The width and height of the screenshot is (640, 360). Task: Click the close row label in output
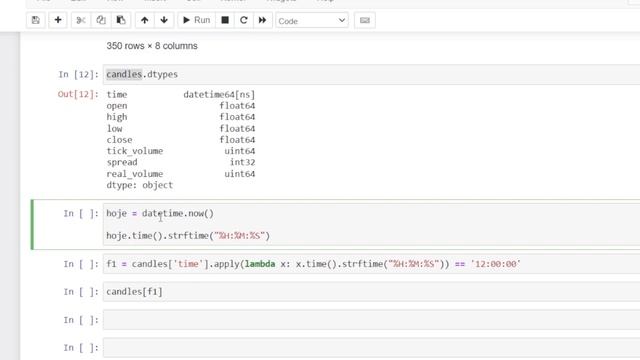tap(119, 140)
